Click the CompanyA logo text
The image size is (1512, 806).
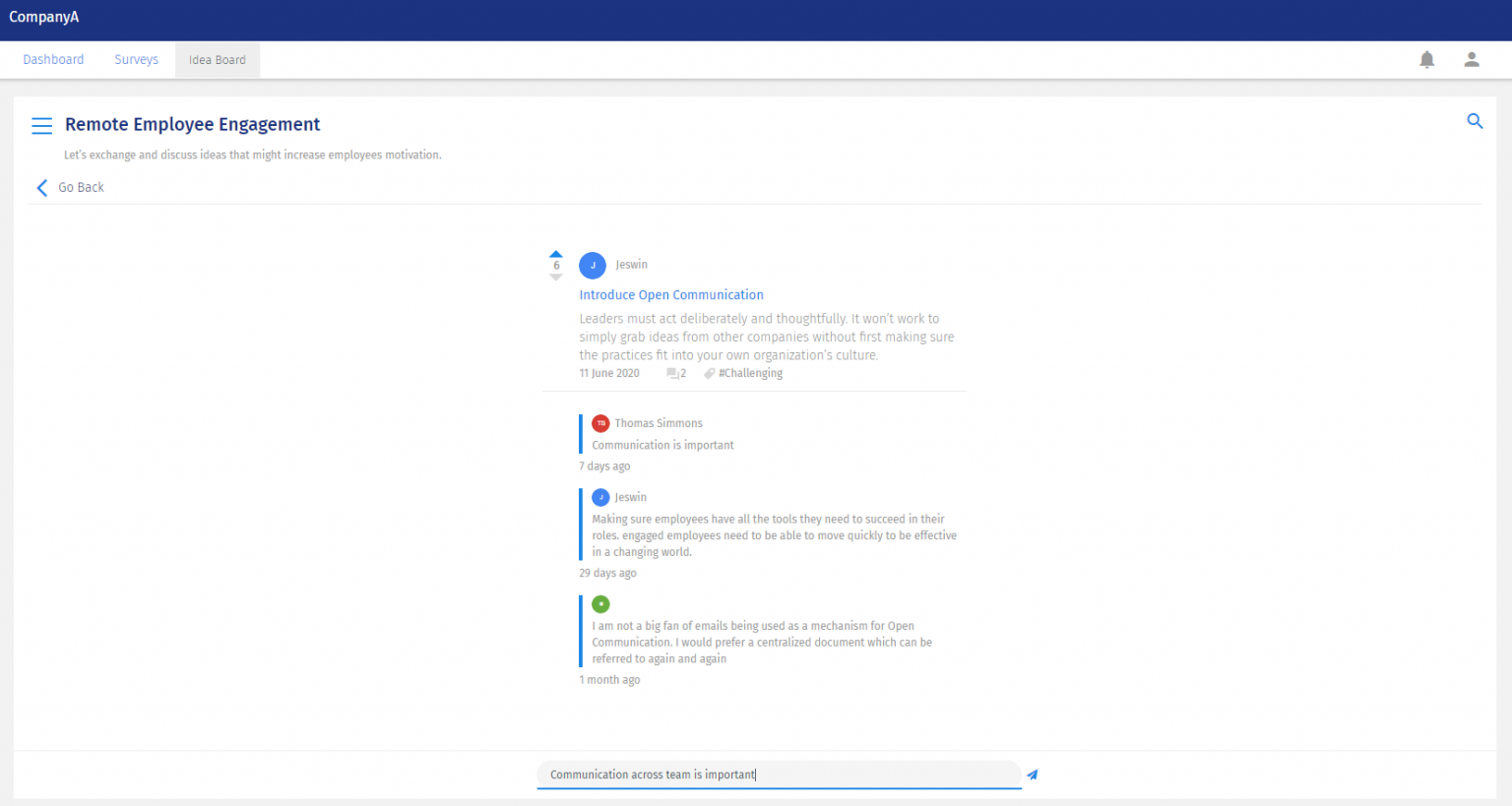(x=44, y=18)
